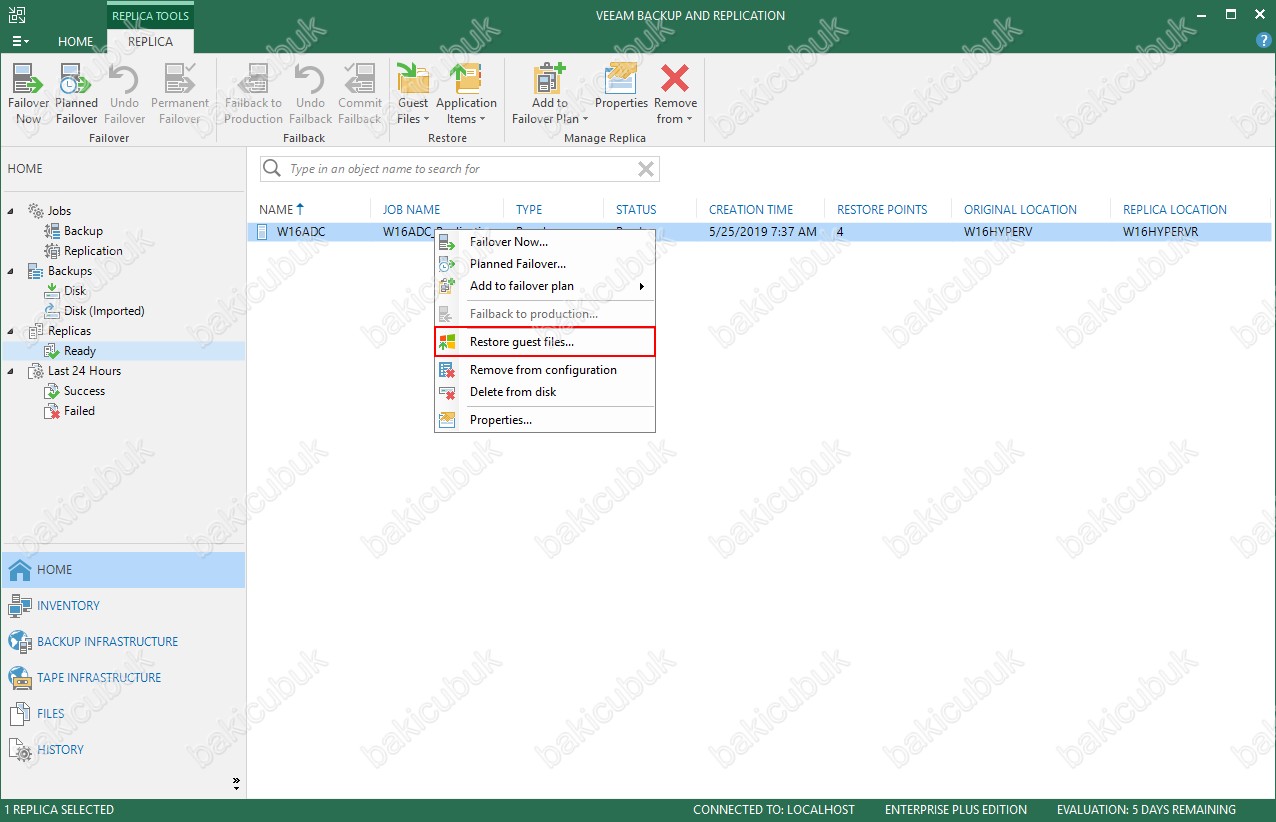
Task: Select the W16ADC replica row
Action: coord(759,232)
